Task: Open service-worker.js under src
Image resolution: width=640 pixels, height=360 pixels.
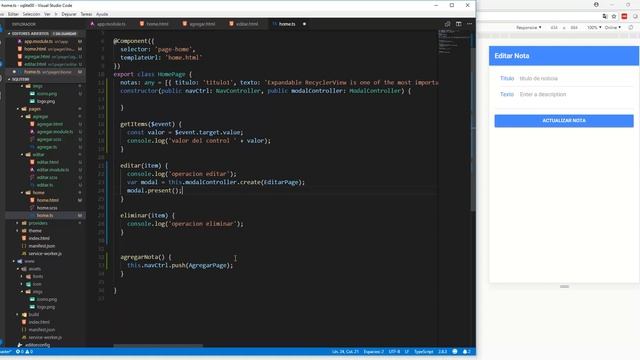Action: click(45, 253)
